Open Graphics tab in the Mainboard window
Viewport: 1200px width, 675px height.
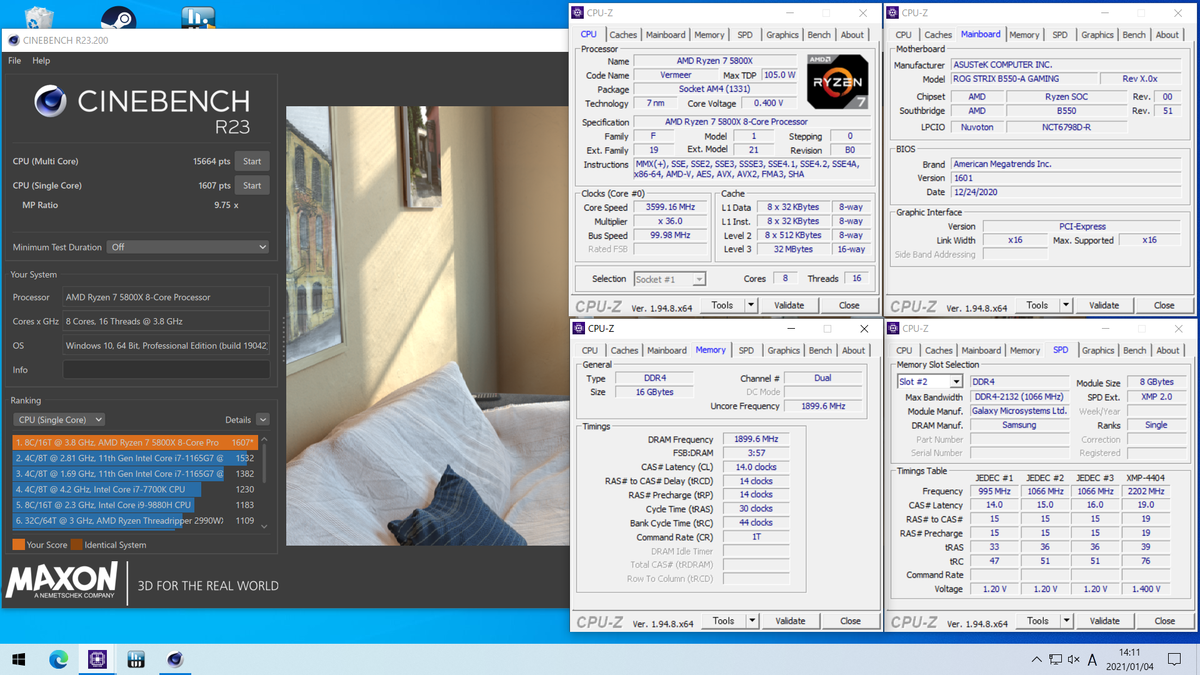pos(1097,35)
